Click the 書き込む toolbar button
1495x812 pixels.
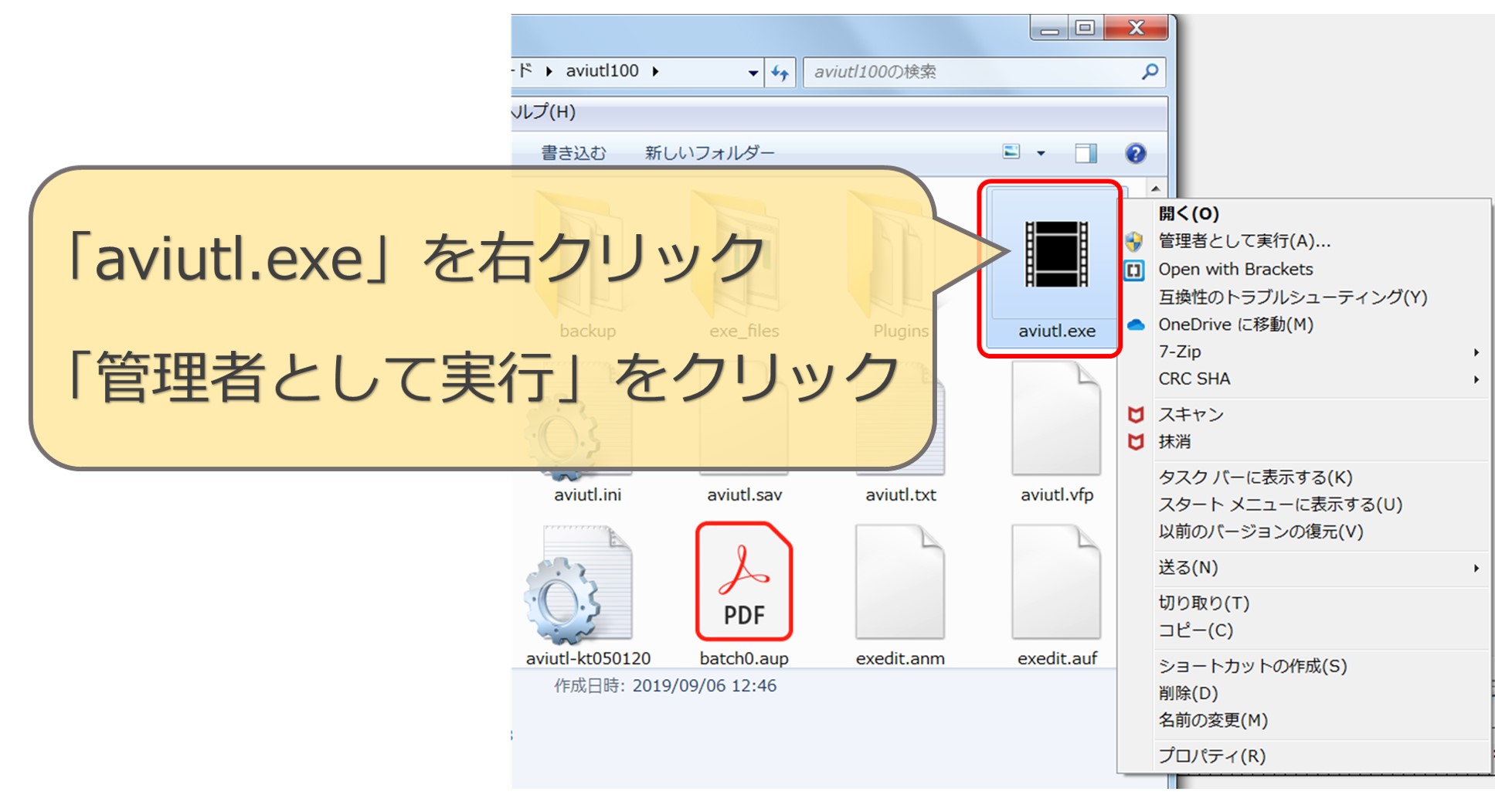pyautogui.click(x=573, y=153)
